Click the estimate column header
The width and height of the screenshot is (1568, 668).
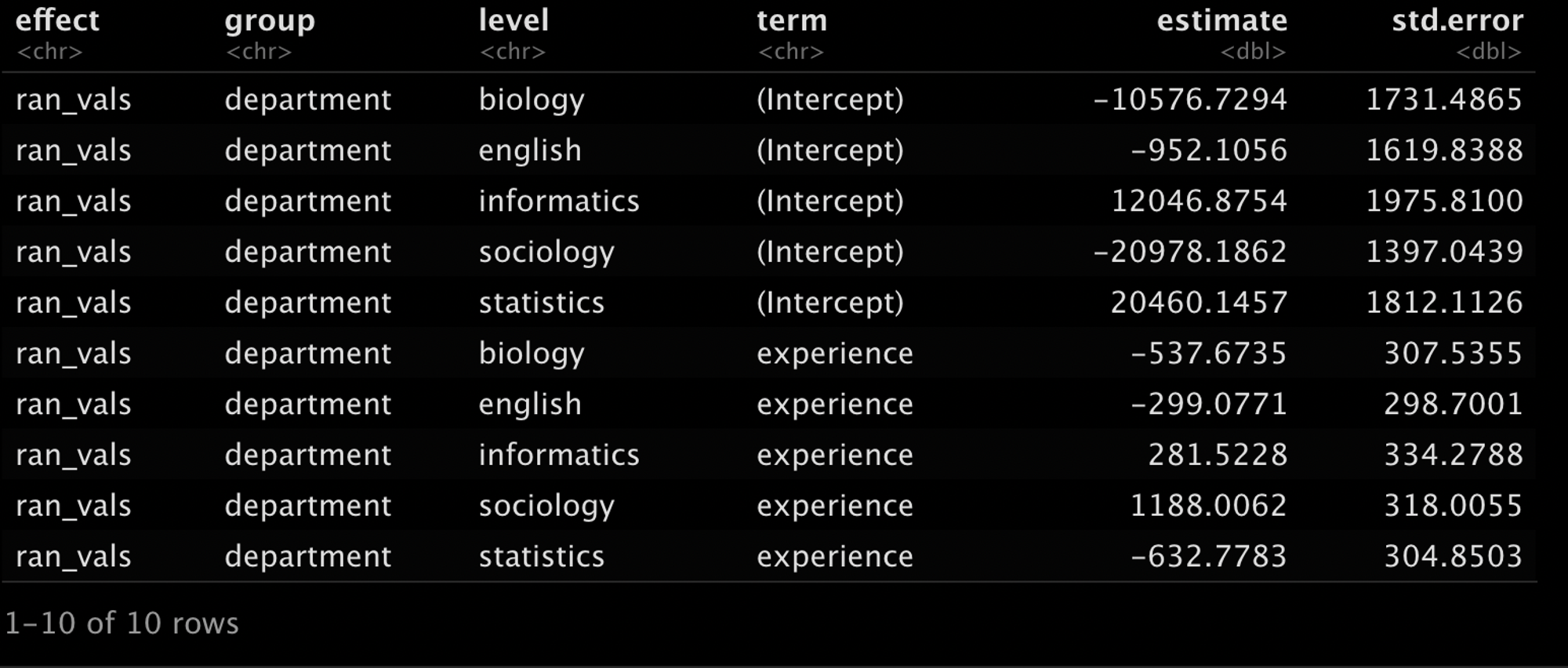tap(1222, 20)
